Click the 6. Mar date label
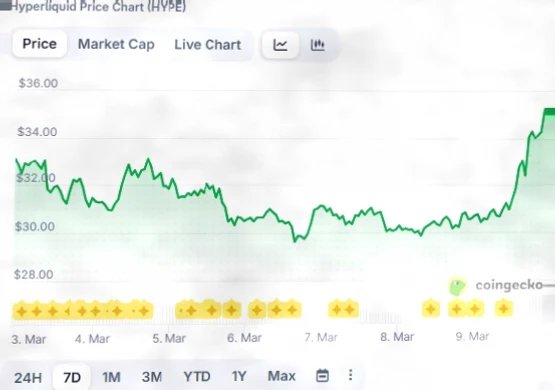This screenshot has width=555, height=390. tap(244, 338)
